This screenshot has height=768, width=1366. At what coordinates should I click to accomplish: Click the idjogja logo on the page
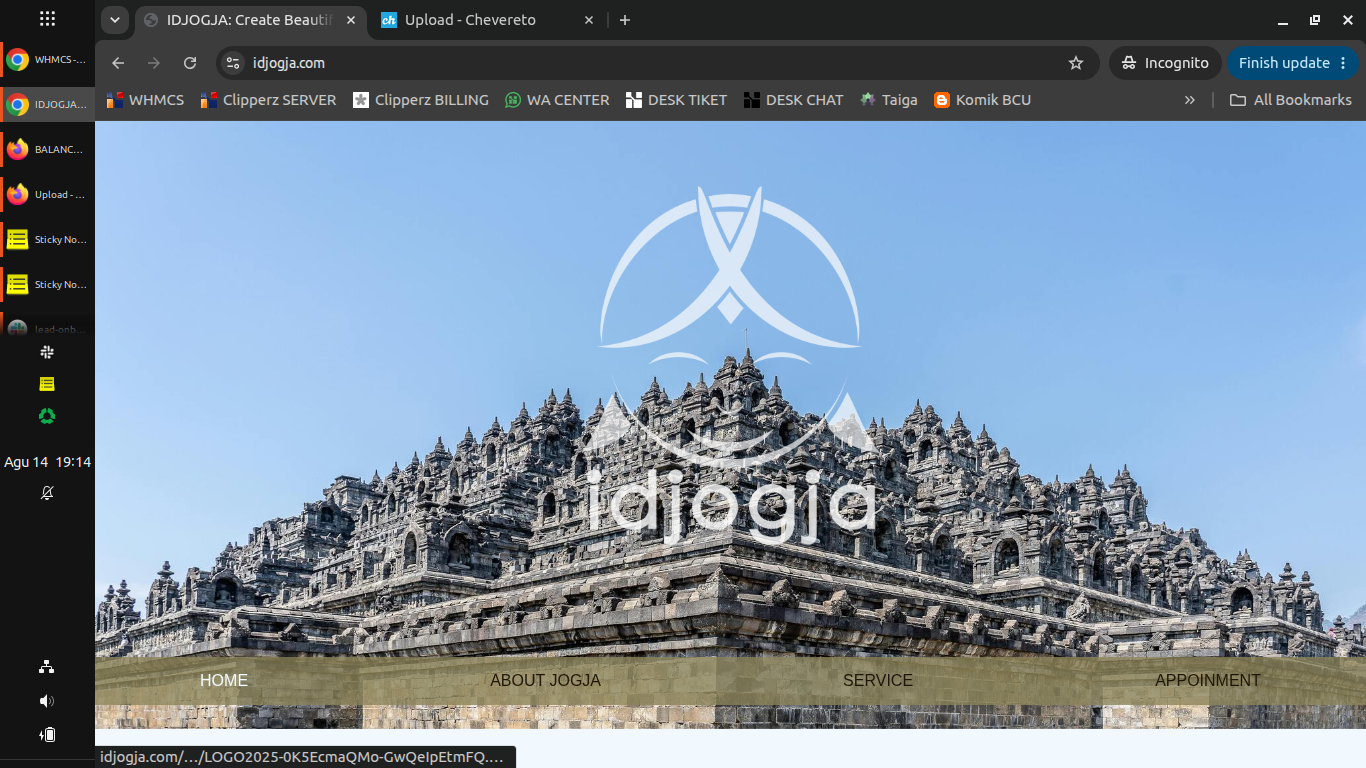(x=731, y=366)
